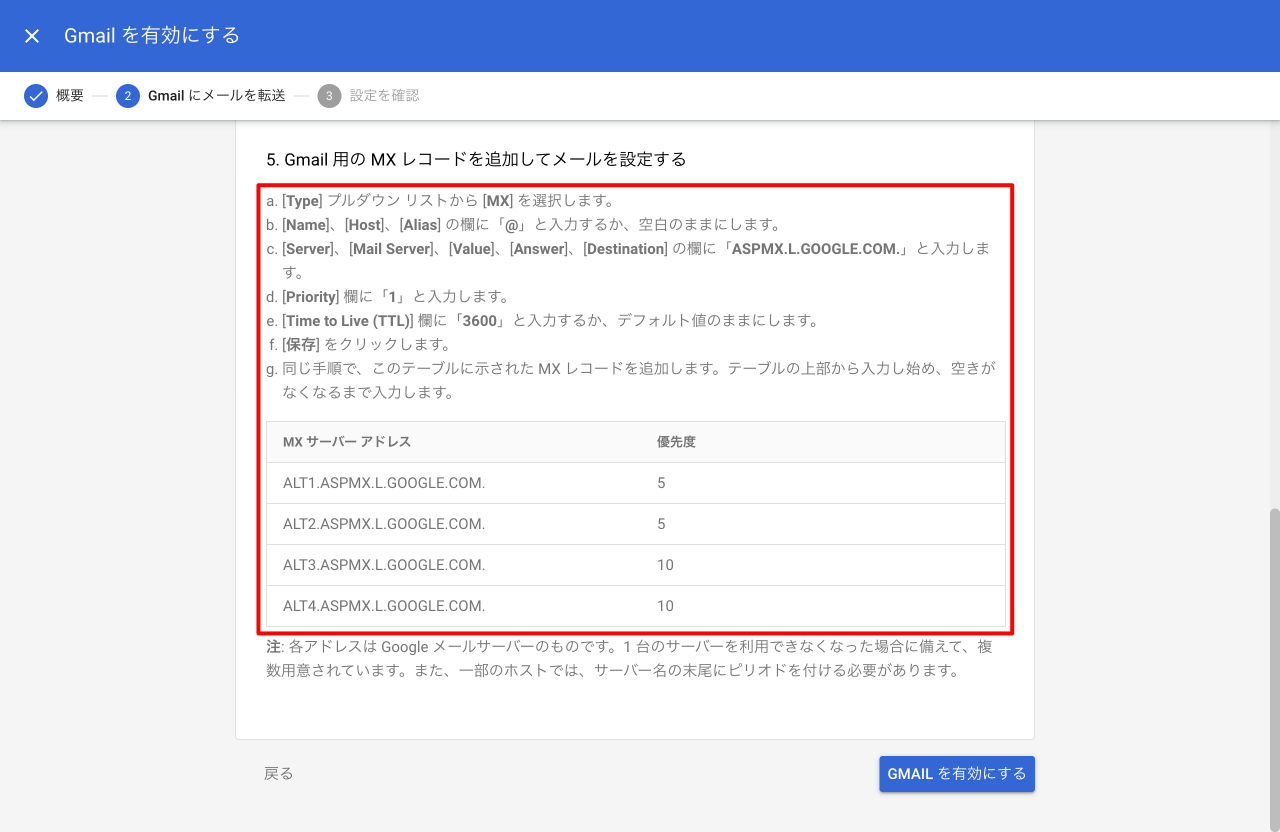
Task: Click step a text about [Type] プルダウン
Action: 448,201
